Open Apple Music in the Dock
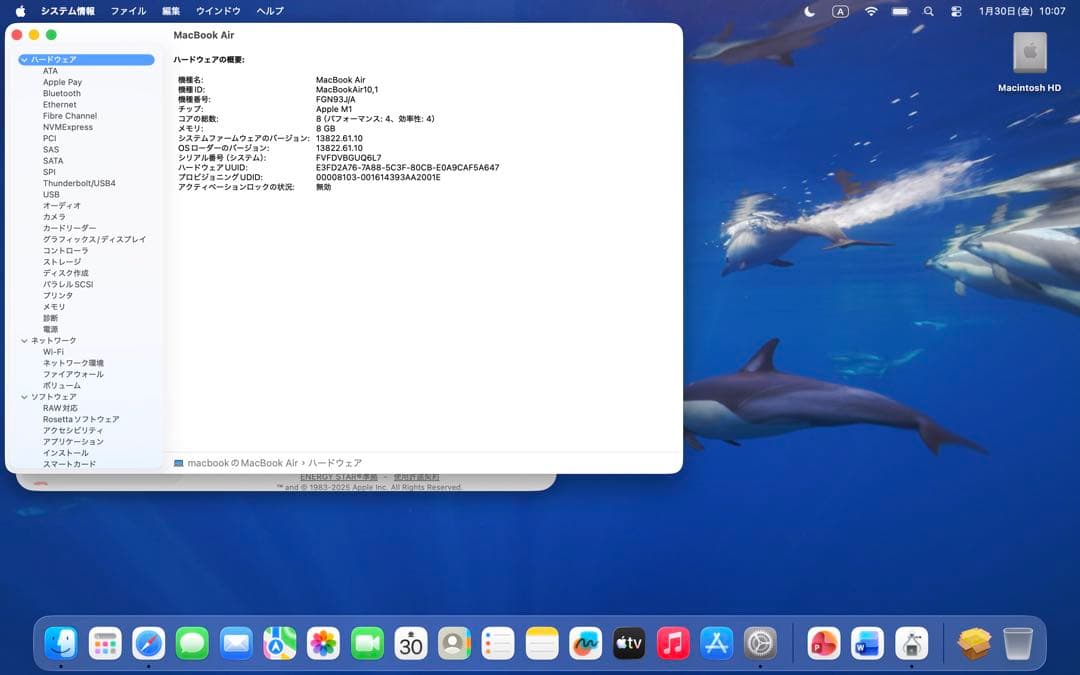Image resolution: width=1080 pixels, height=675 pixels. point(671,645)
